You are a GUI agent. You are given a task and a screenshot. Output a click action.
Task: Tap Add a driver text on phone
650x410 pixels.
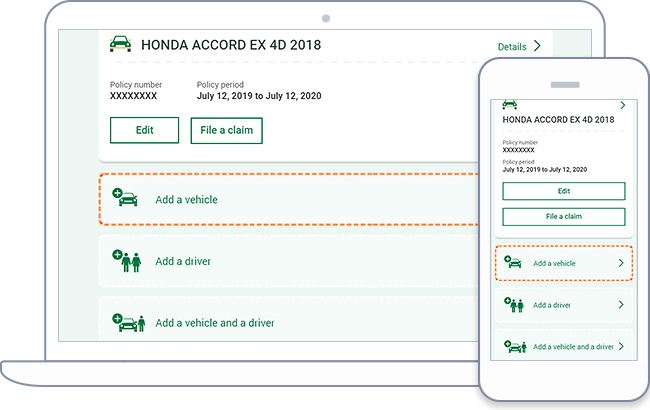pos(552,305)
